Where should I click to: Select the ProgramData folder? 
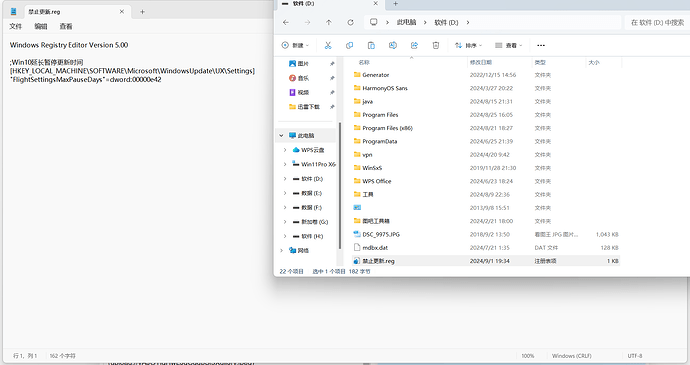click(x=486, y=141)
